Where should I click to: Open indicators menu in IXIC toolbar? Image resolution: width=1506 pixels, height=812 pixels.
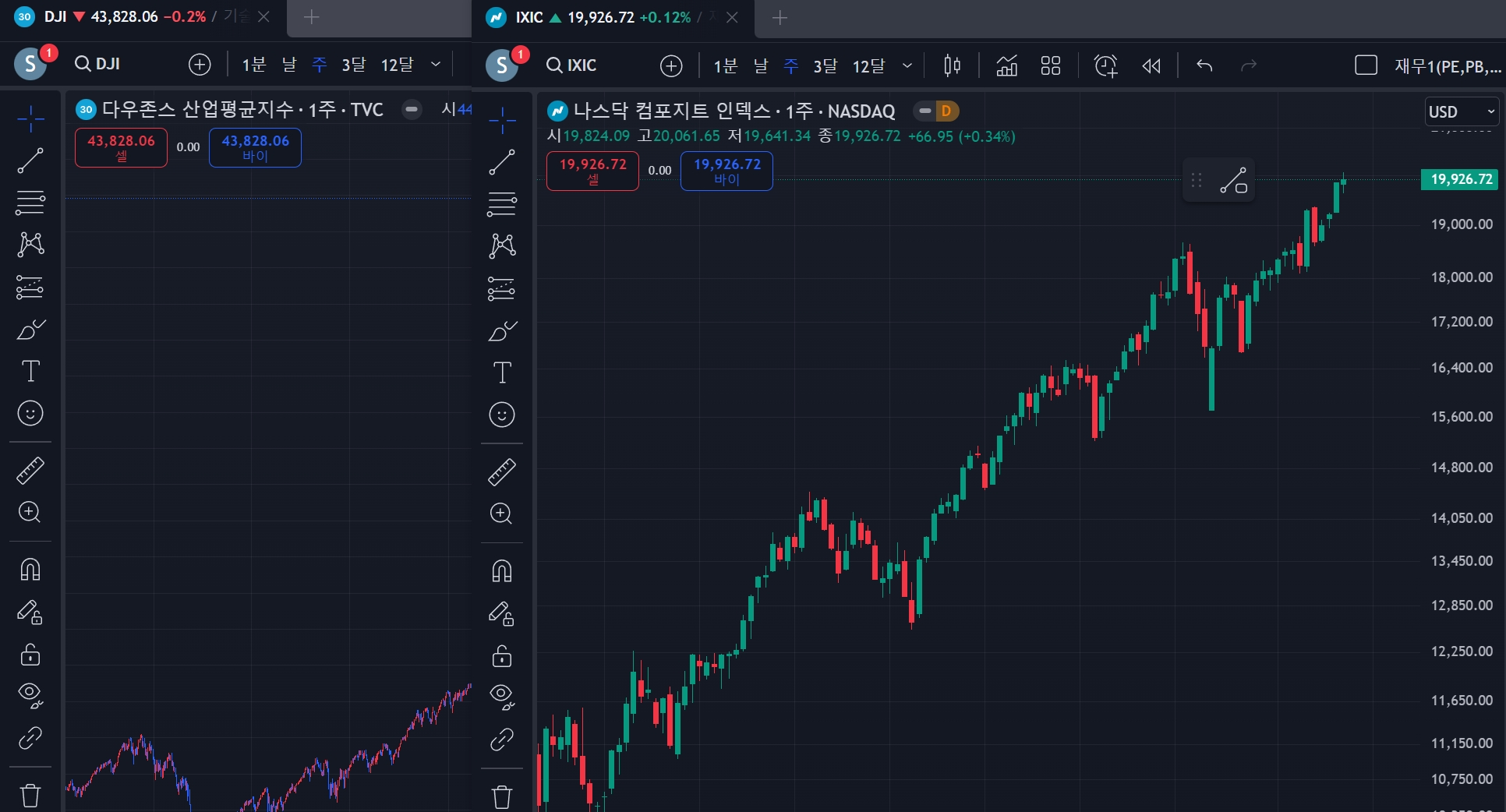click(1007, 65)
